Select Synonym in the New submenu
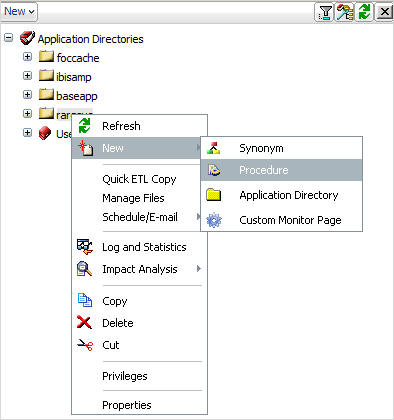Image resolution: width=394 pixels, height=420 pixels. [x=281, y=148]
